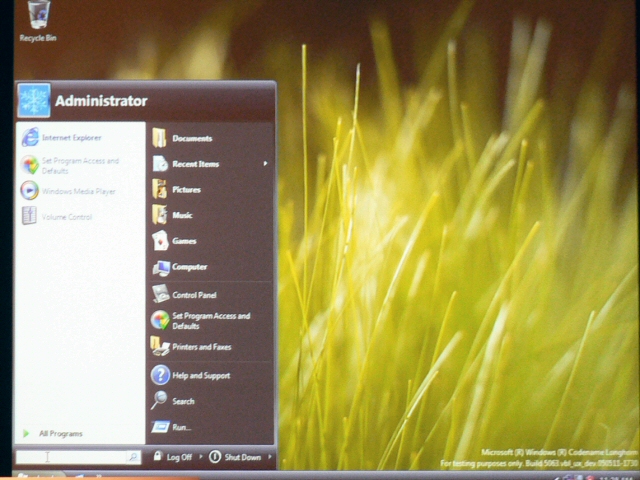Click the Internet Explorer icon
The width and height of the screenshot is (640, 480).
pyautogui.click(x=30, y=137)
